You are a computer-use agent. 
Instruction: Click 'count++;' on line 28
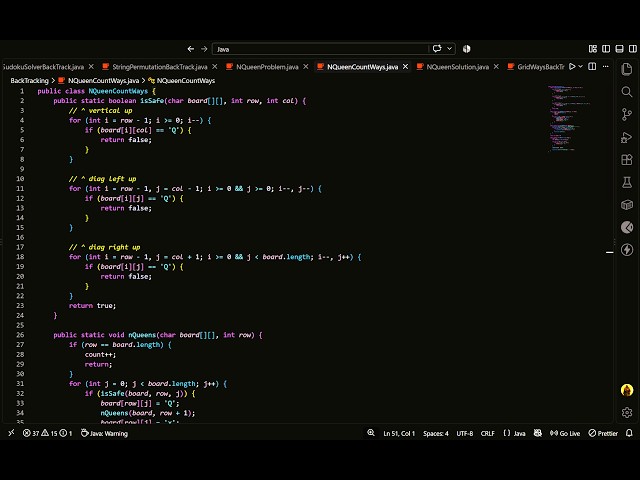[100, 354]
